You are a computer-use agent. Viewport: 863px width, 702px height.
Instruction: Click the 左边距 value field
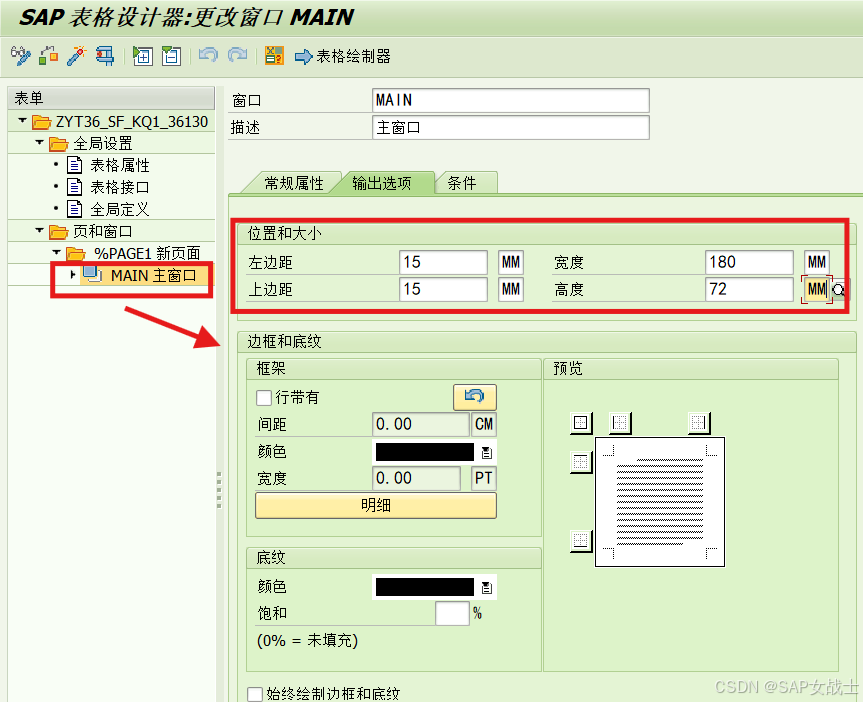443,262
